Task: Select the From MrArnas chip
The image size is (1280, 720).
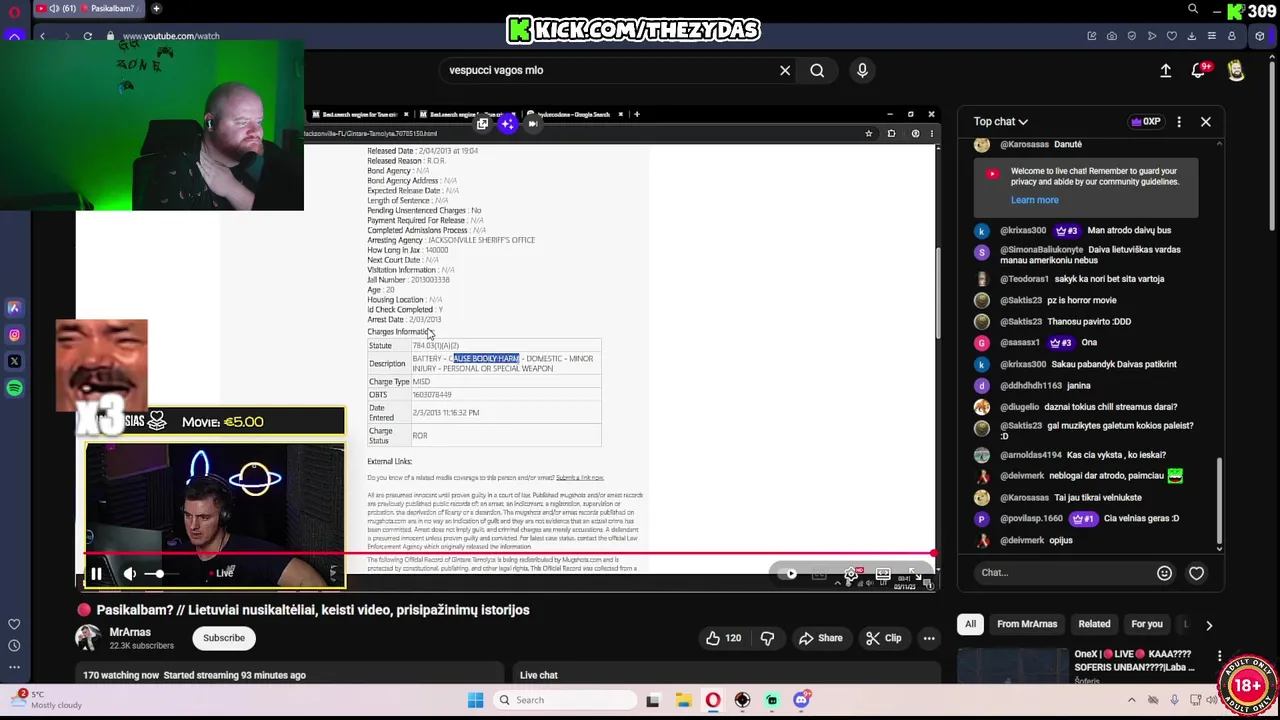Action: [x=1027, y=624]
